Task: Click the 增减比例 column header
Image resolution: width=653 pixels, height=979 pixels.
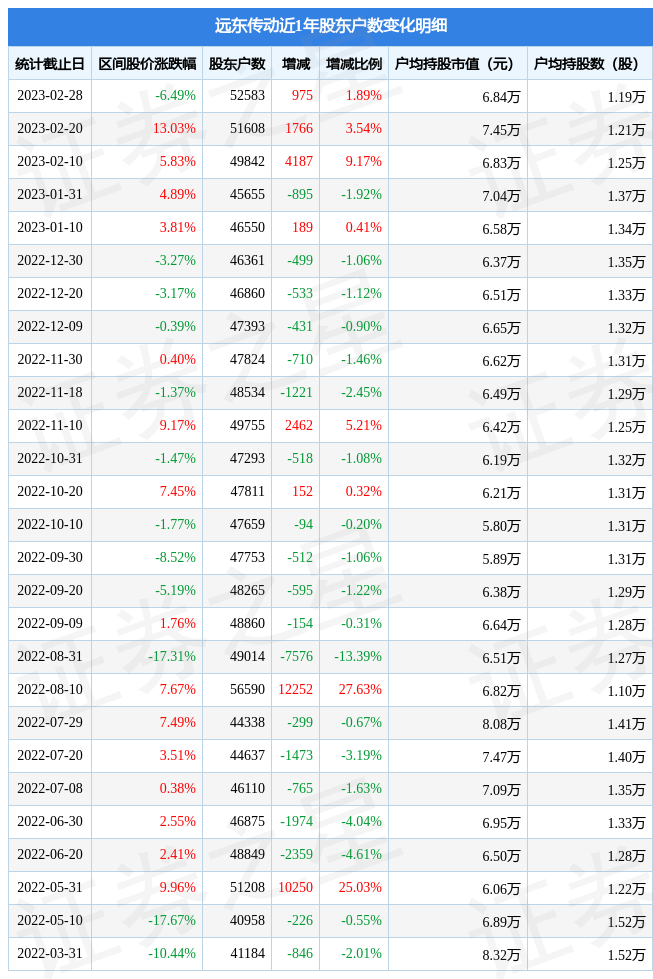Action: 354,64
